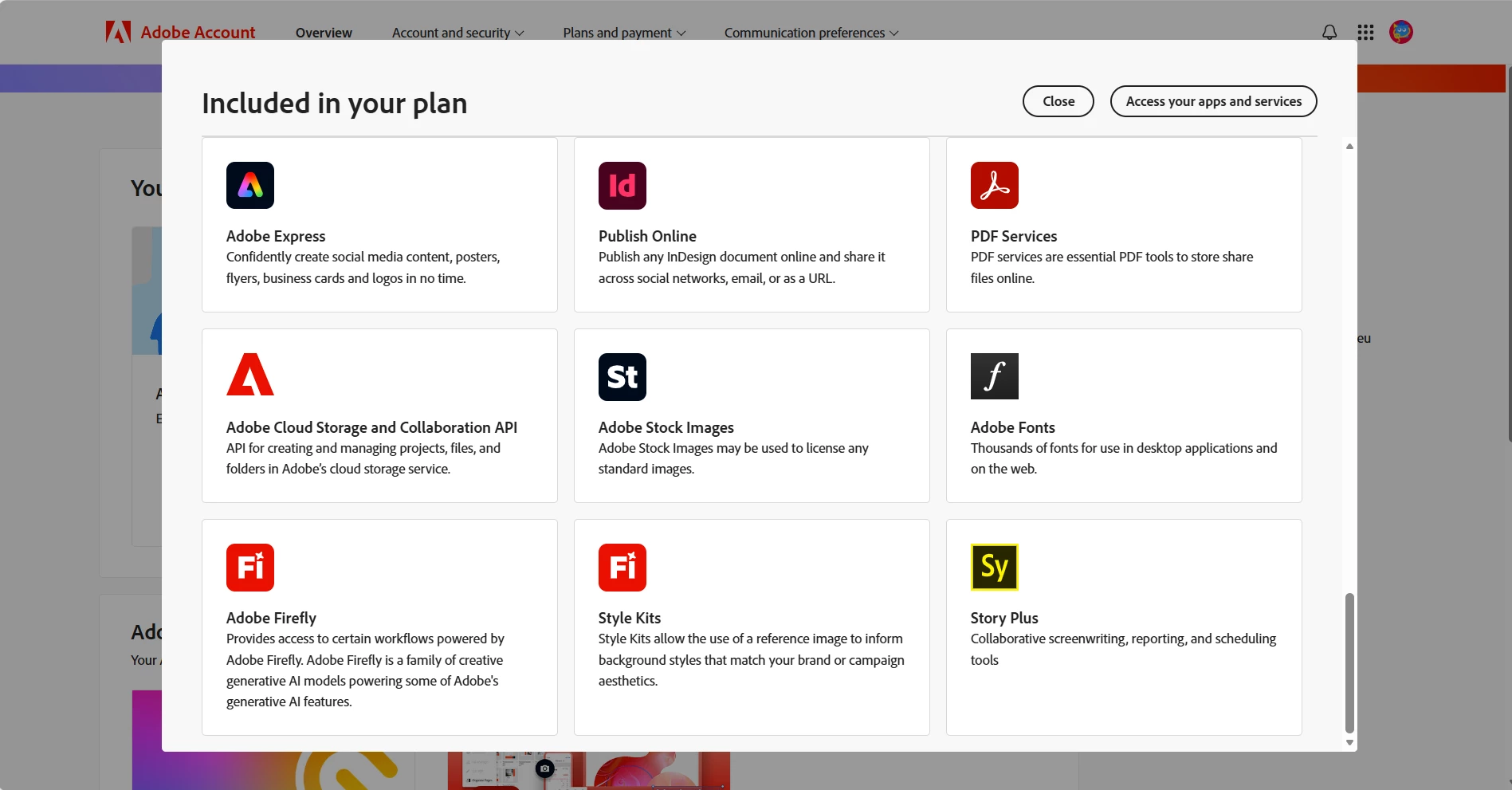Click the Story Plus description text
The image size is (1512, 790).
point(1123,649)
